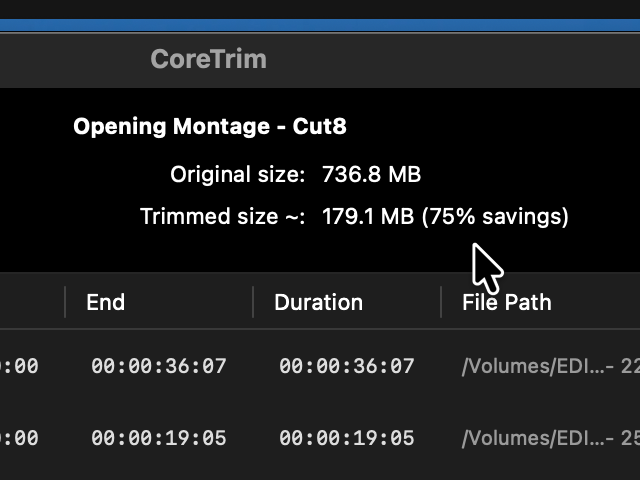Viewport: 640px width, 480px height.
Task: Click the Original size label
Action: tap(238, 175)
